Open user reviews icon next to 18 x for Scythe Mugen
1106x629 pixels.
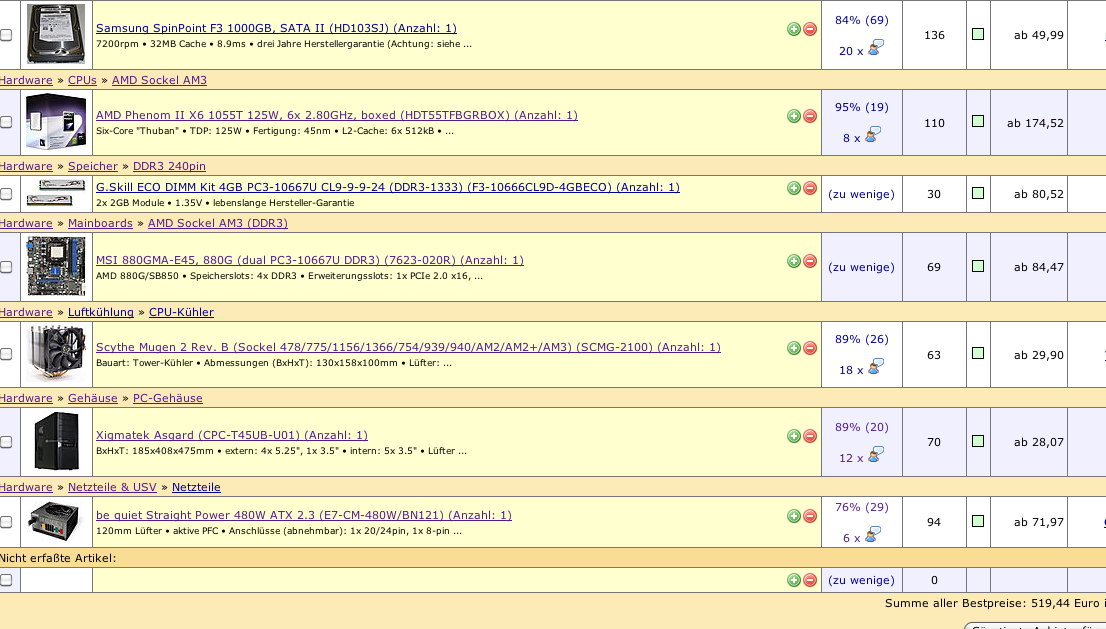pos(875,367)
